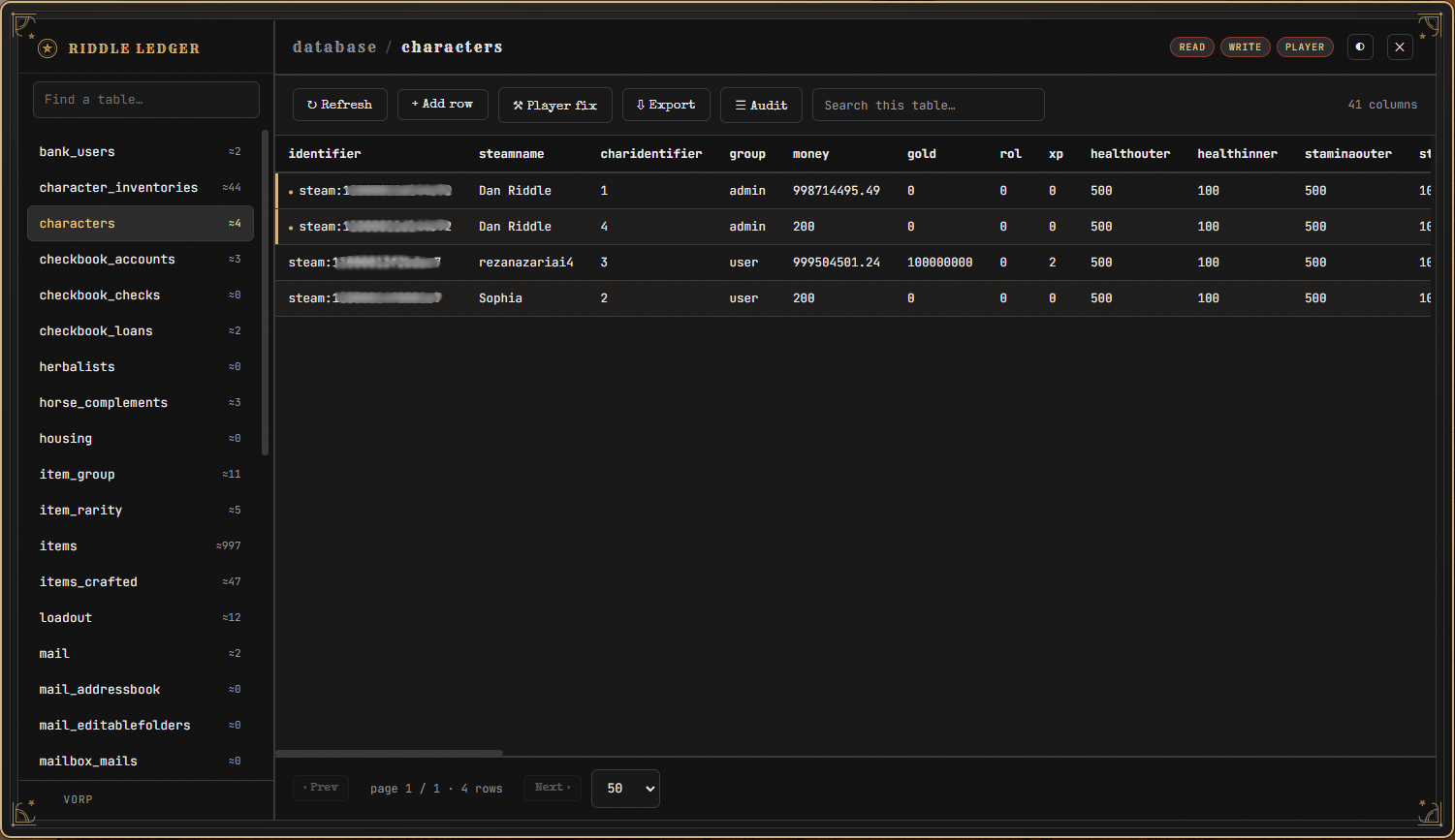
Task: Click the horizontal table scrollbar
Action: click(x=390, y=753)
